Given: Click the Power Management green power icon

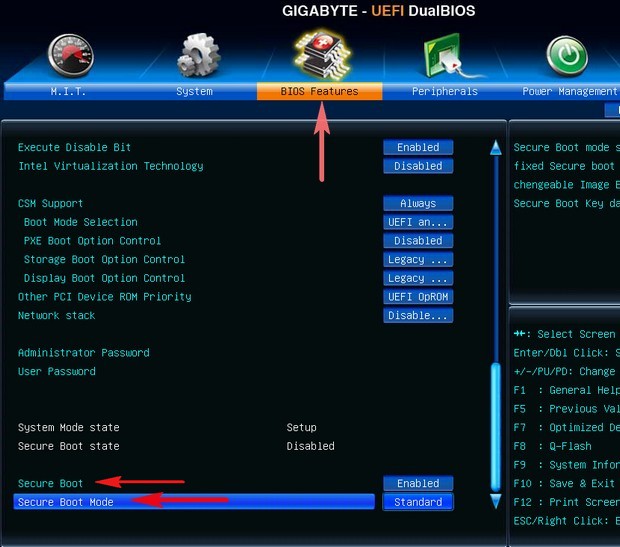Looking at the screenshot, I should (567, 56).
